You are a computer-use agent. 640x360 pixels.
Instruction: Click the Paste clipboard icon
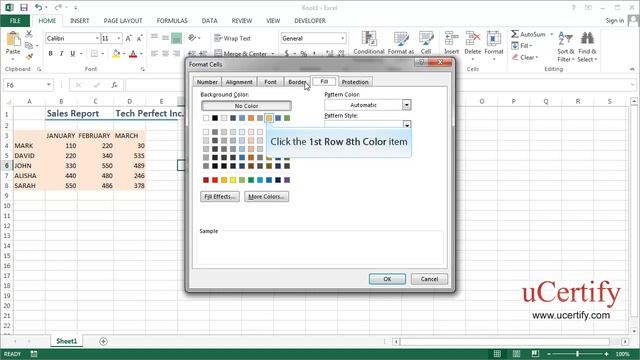pyautogui.click(x=13, y=40)
